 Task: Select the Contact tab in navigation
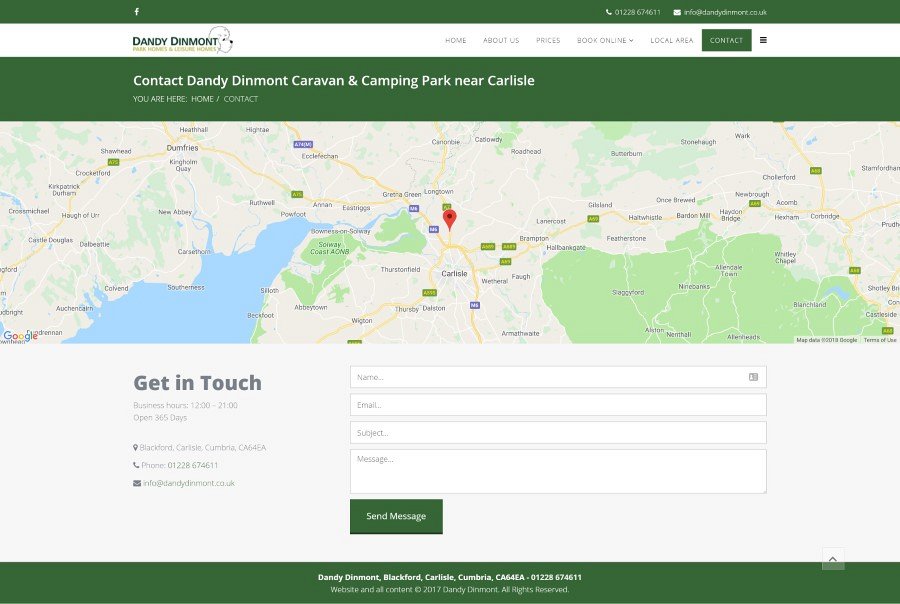[726, 40]
